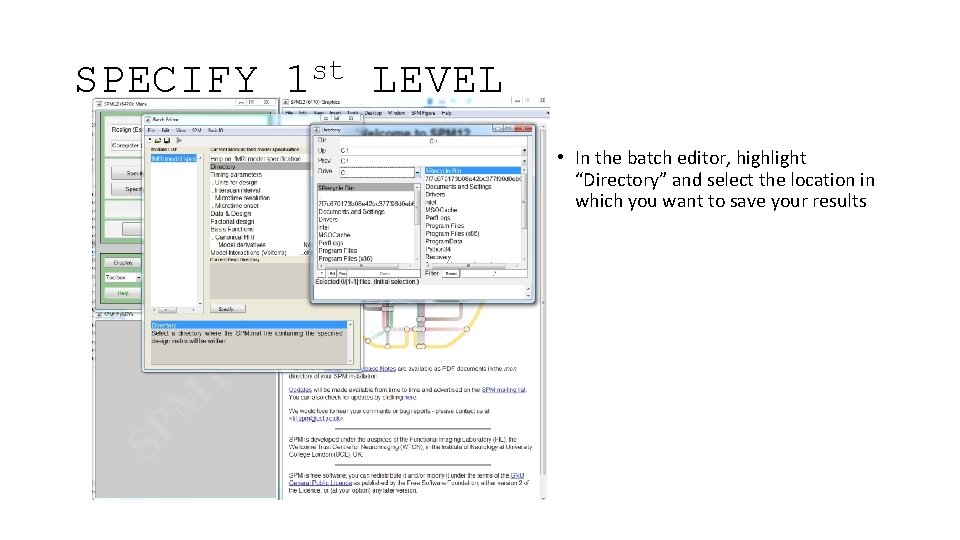Screen dimensions: 960x540
Task: Select 'Units for design' option
Action: pyautogui.click(x=235, y=182)
